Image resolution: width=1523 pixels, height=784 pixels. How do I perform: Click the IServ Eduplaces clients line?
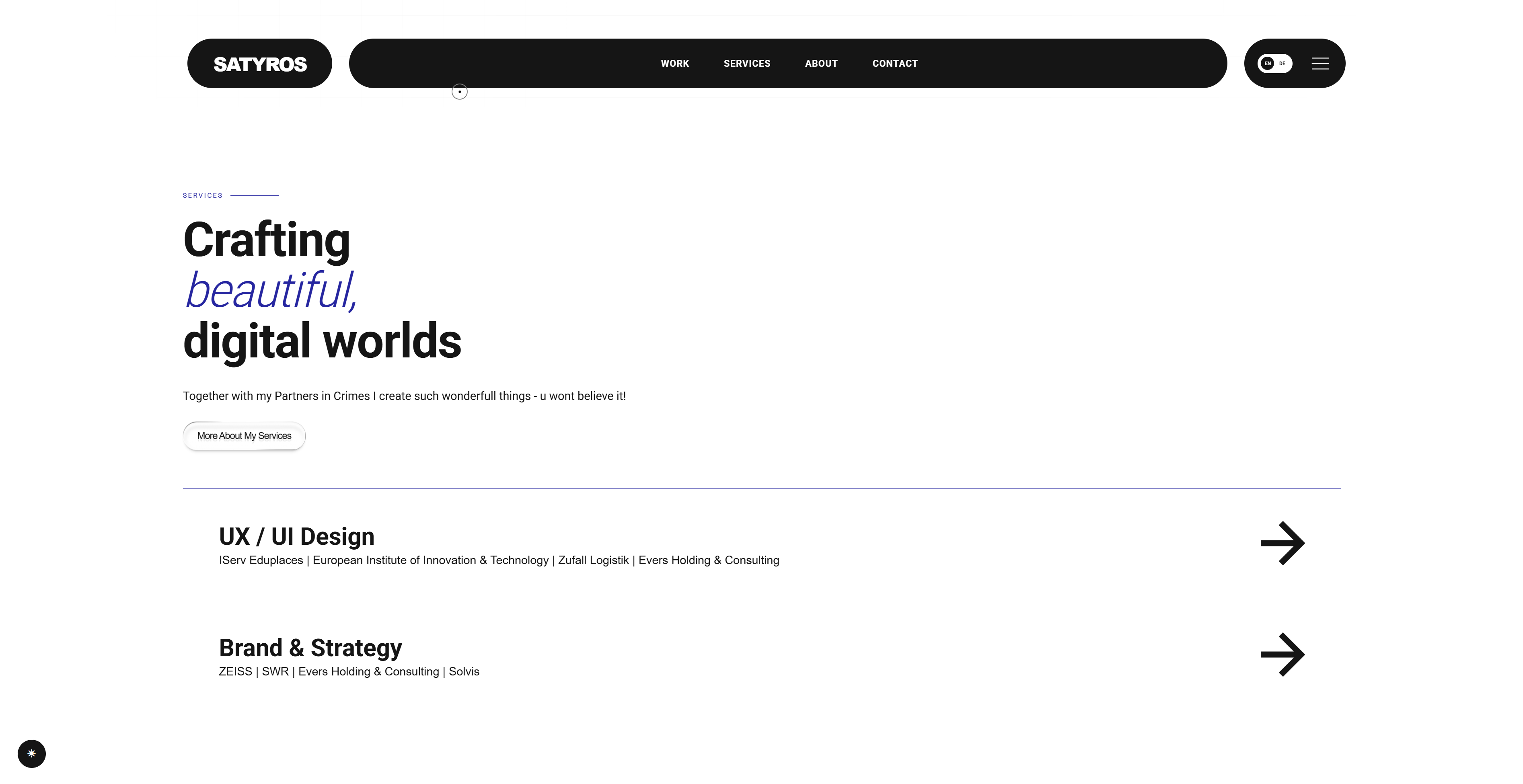point(499,560)
